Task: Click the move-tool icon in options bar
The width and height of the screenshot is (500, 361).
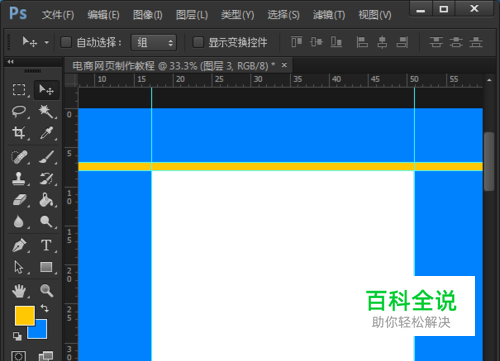Action: coord(30,42)
